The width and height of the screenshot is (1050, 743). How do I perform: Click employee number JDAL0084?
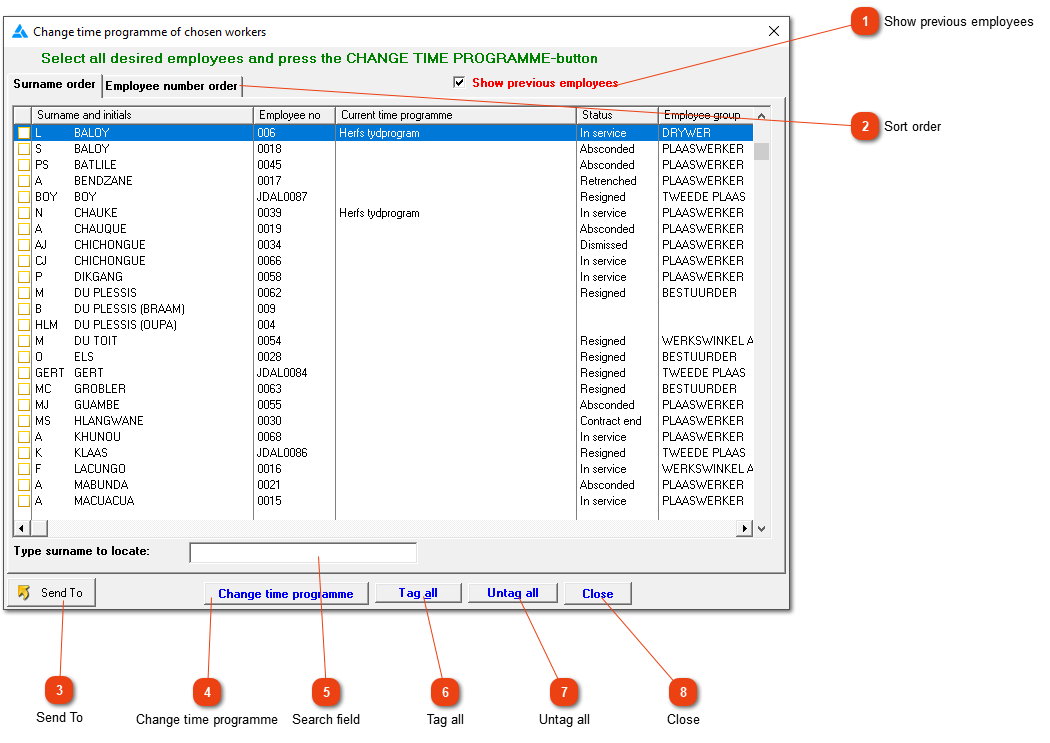282,373
